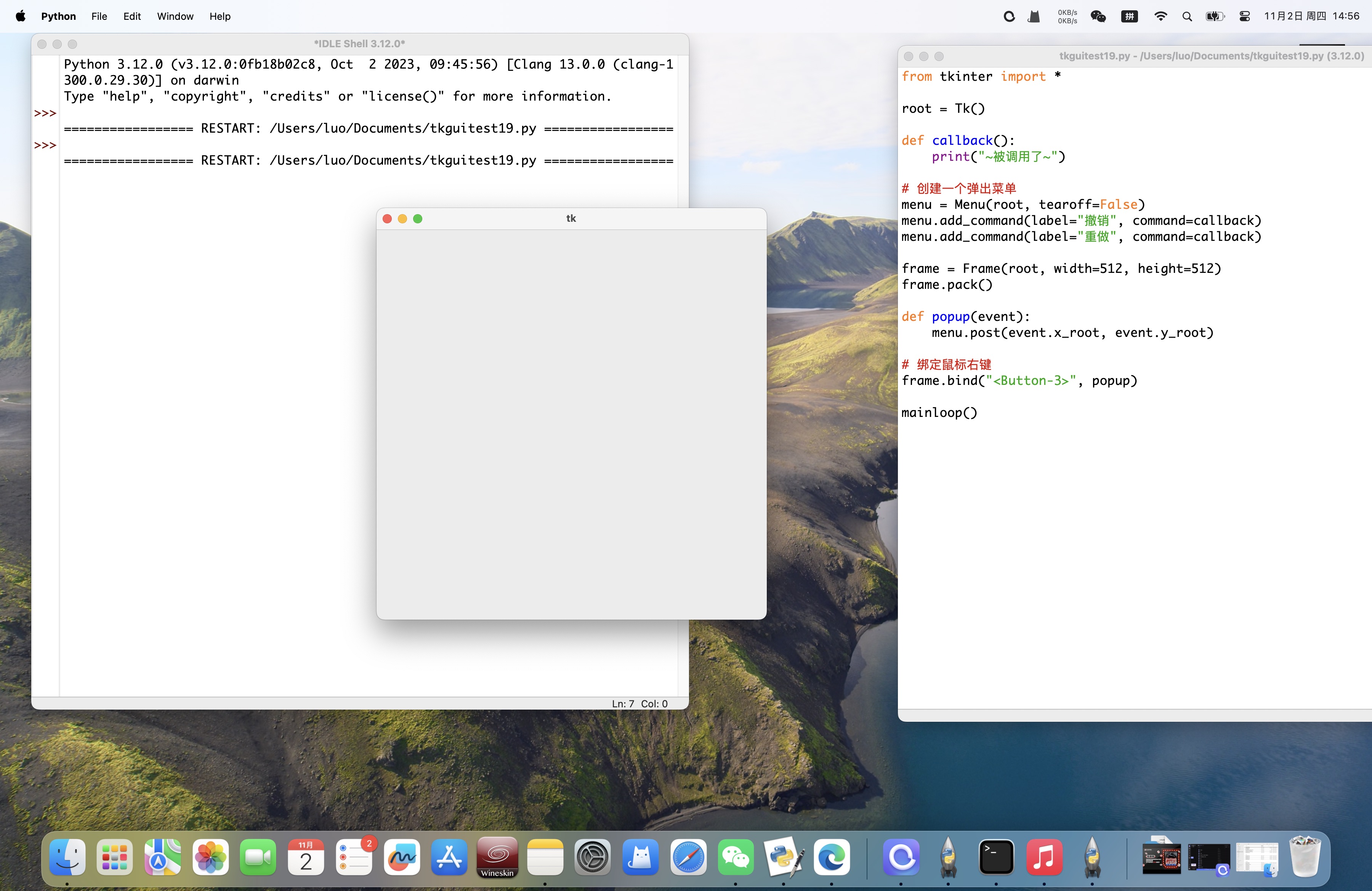Click the 'frame.bind("<Button-3>", popup)' line
The height and width of the screenshot is (891, 1372).
click(1019, 380)
